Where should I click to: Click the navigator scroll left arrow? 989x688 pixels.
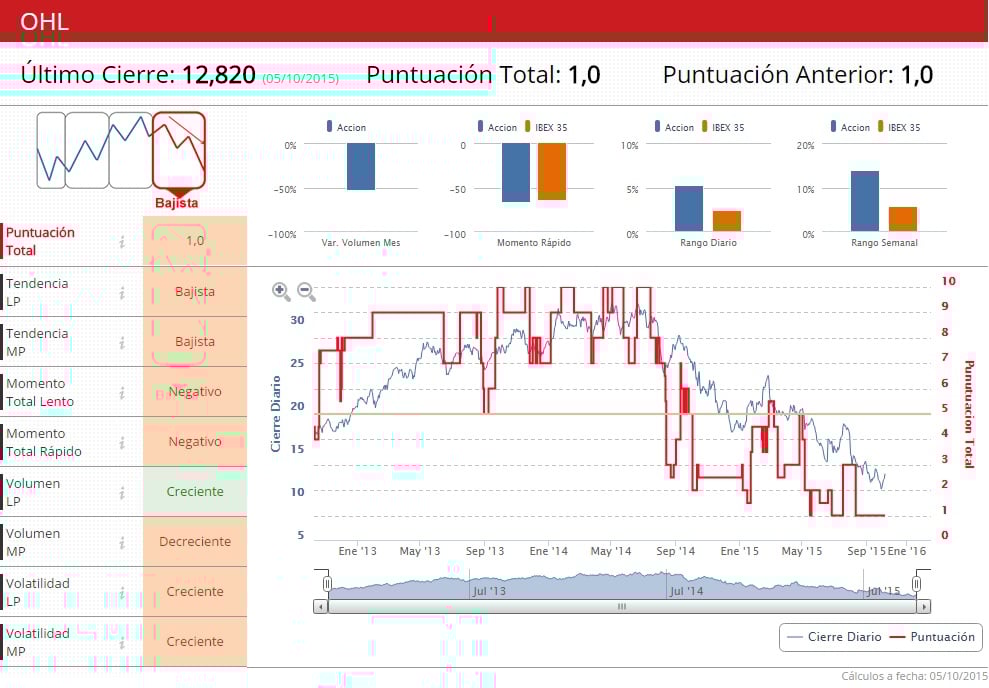(320, 607)
